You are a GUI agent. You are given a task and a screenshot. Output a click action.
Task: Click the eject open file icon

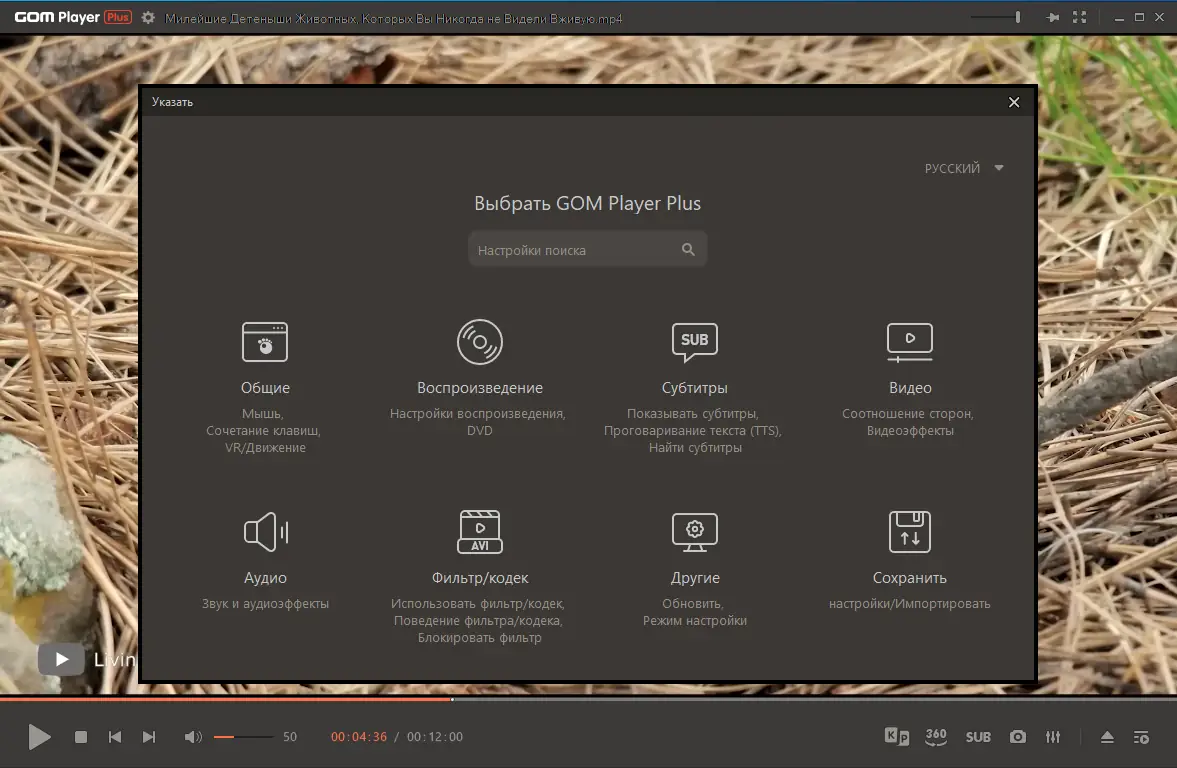point(1107,737)
